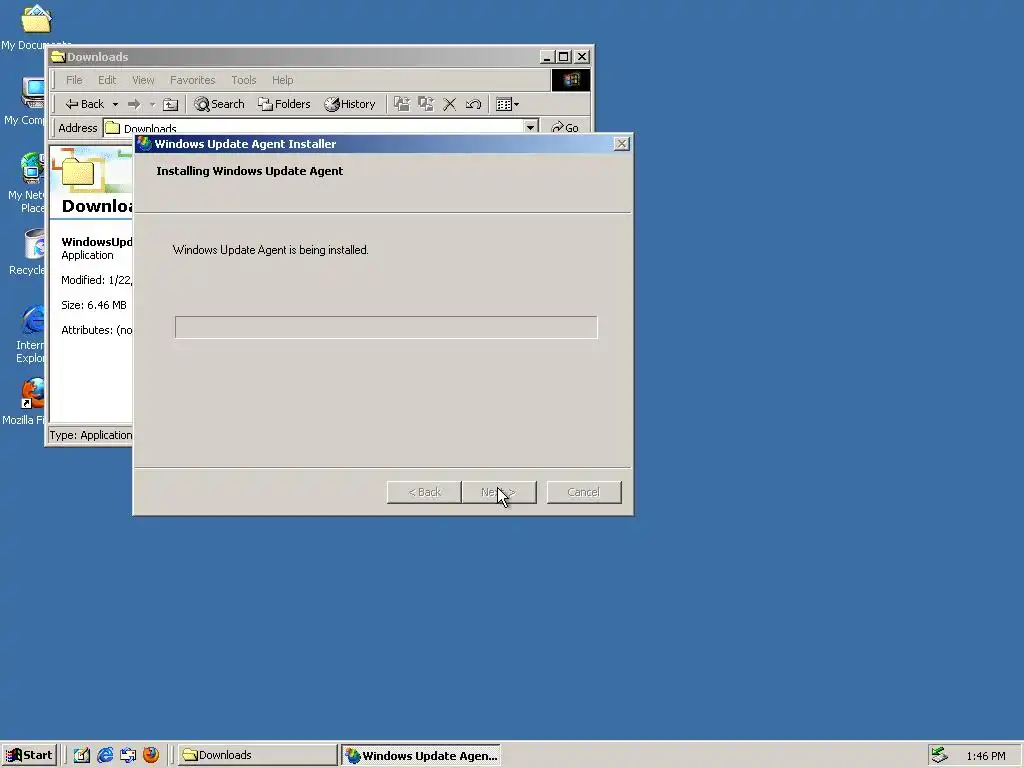Maximize the Downloads window
The width and height of the screenshot is (1024, 768).
coord(564,57)
